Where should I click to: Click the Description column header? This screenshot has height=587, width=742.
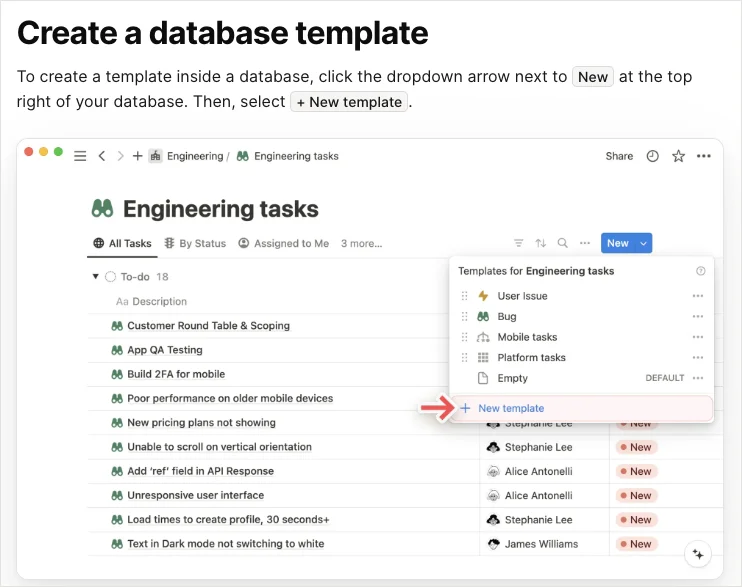(151, 301)
